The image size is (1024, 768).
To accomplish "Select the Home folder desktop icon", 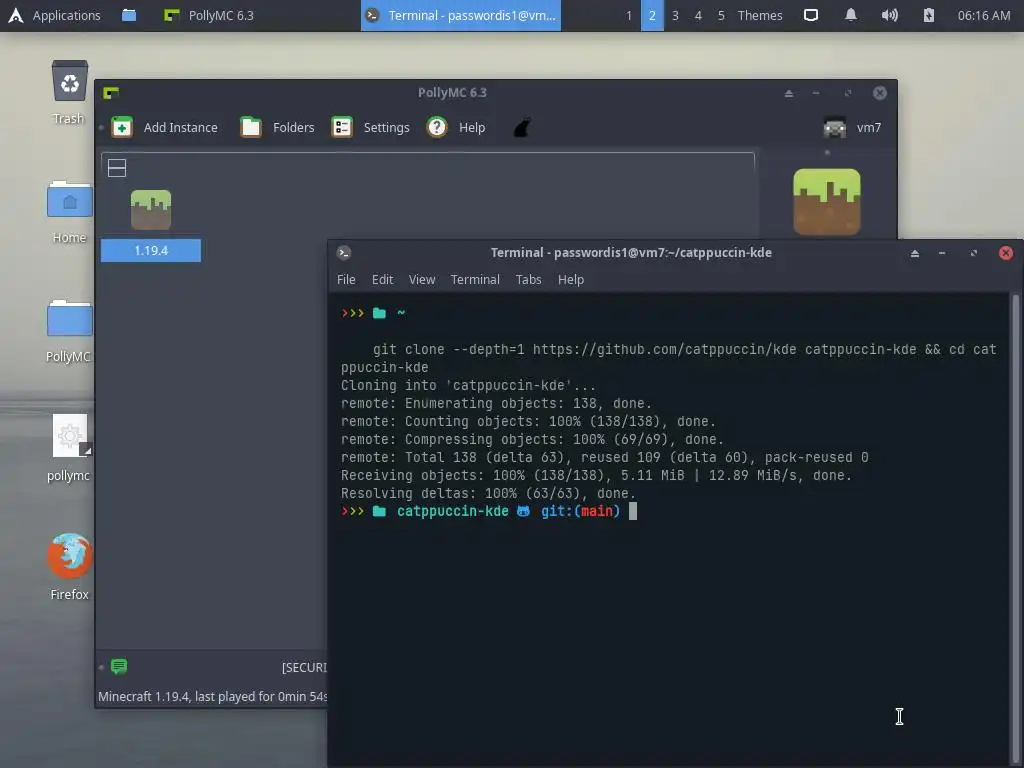I will point(69,212).
